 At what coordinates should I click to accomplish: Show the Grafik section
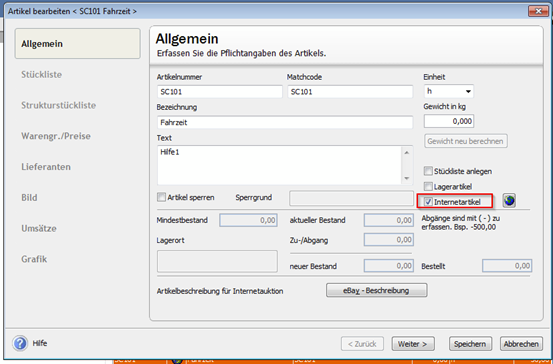tap(34, 259)
